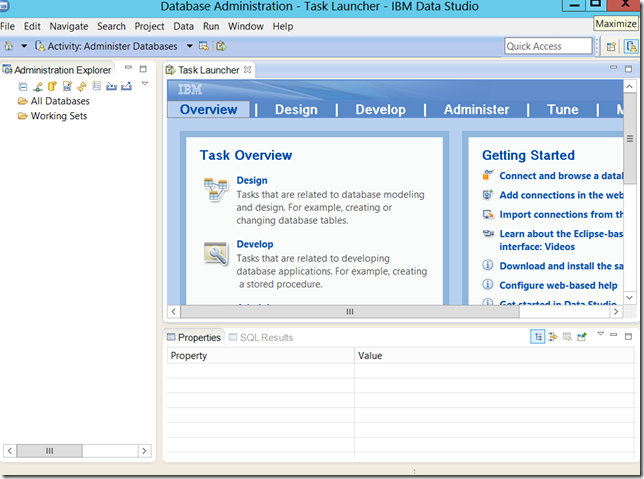This screenshot has height=479, width=644.
Task: Switch to the Design tab in Task Launcher
Action: coord(296,109)
